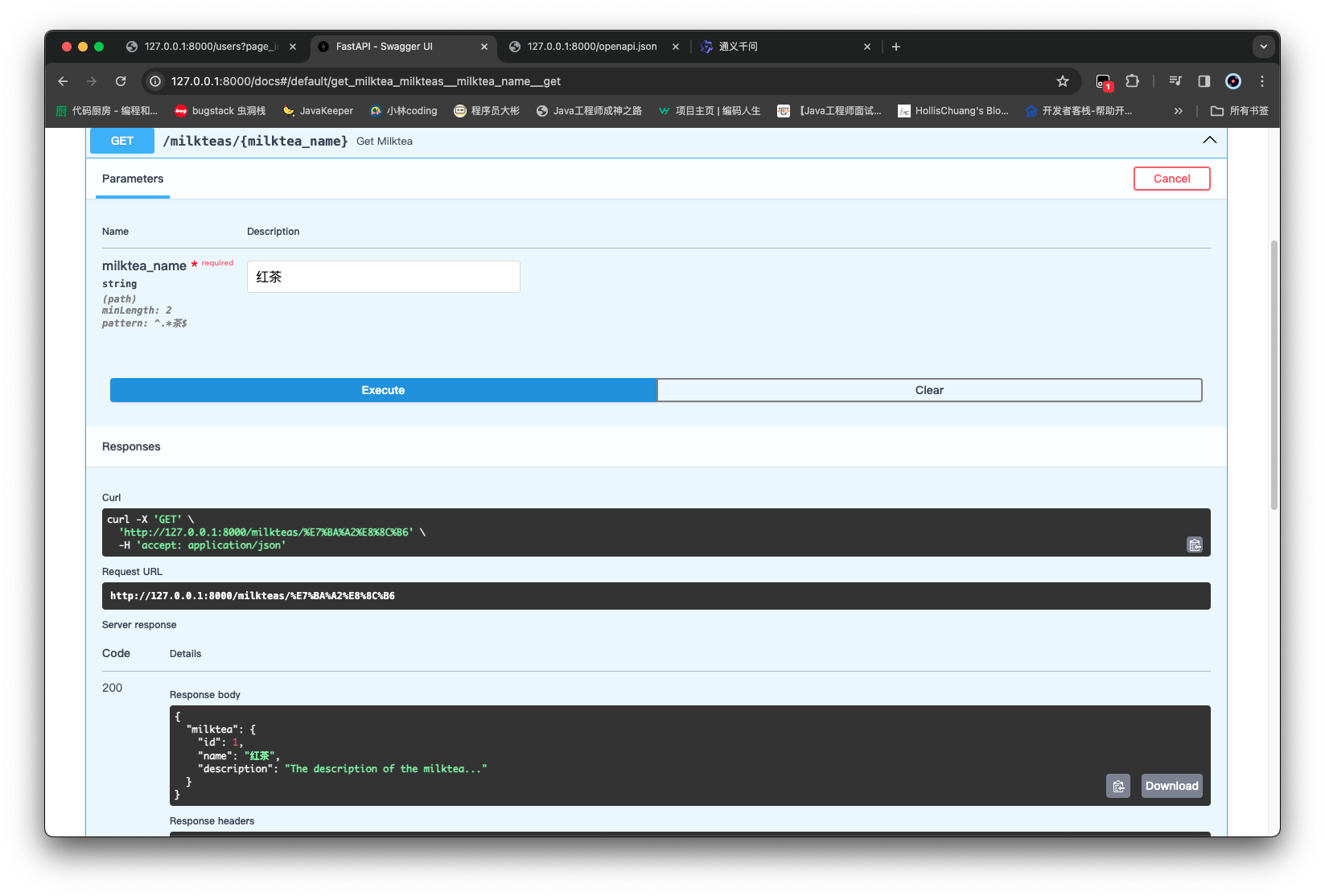Open the 【Java工程师面试 bookmark
The image size is (1325, 896).
click(829, 111)
